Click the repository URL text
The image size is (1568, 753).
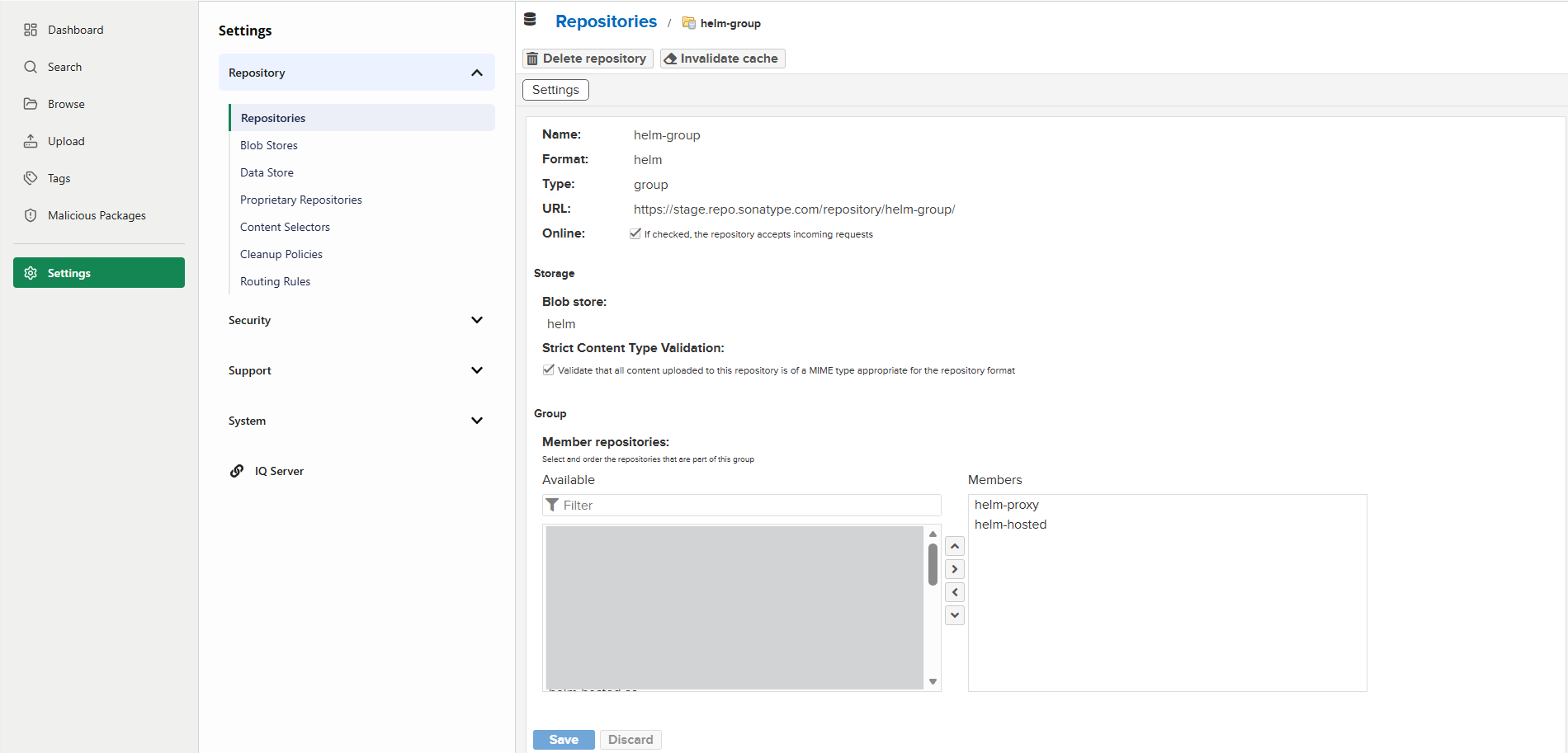coord(794,209)
